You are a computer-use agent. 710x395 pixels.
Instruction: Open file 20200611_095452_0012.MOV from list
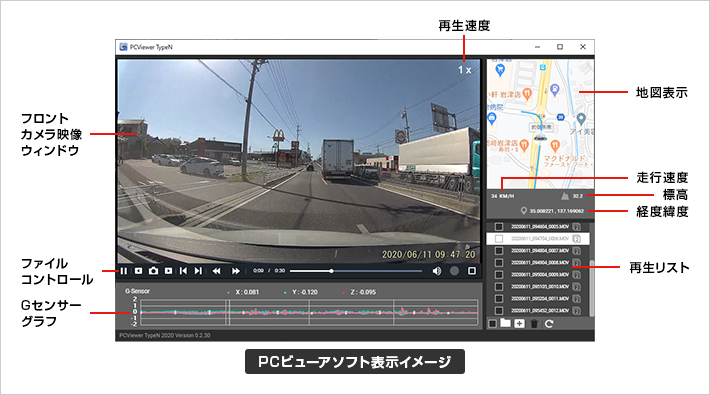point(540,311)
